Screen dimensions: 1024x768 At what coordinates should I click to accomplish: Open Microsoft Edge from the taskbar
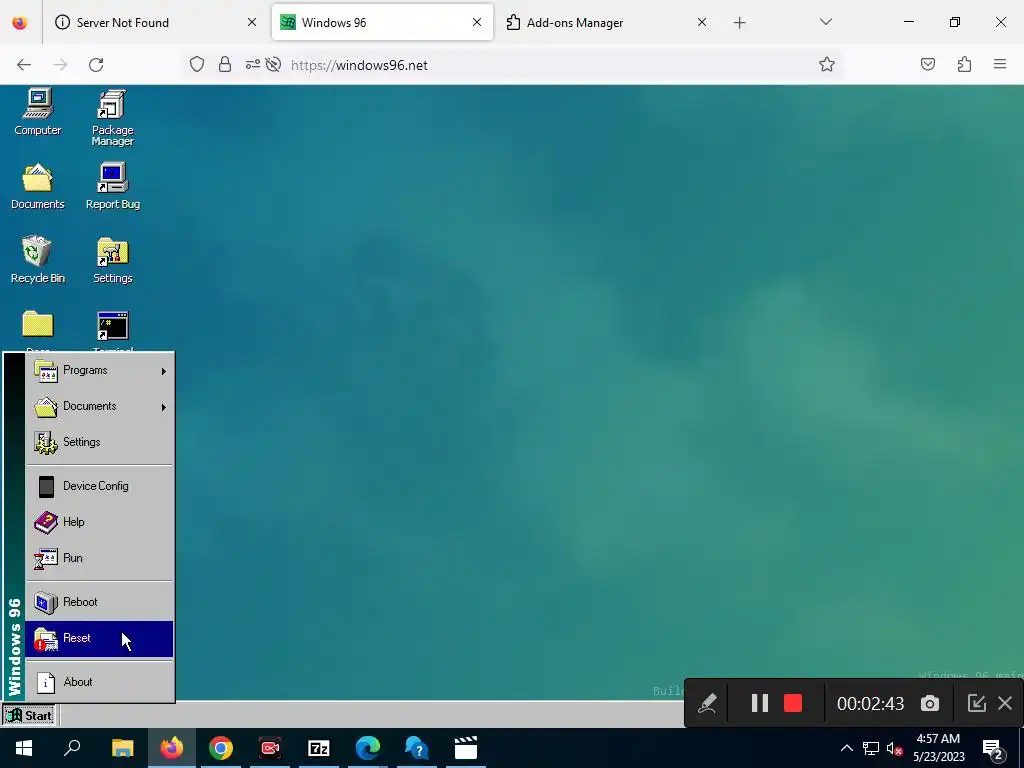click(368, 748)
